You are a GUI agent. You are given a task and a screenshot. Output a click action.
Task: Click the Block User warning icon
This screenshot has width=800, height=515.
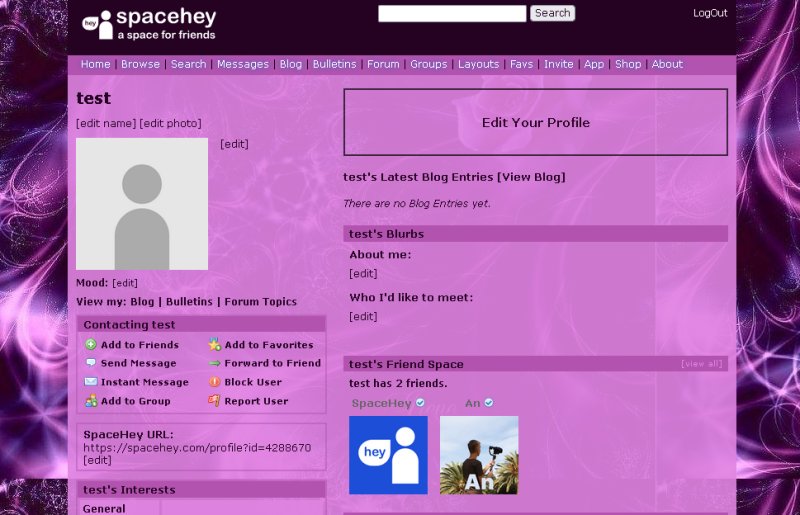(x=214, y=382)
